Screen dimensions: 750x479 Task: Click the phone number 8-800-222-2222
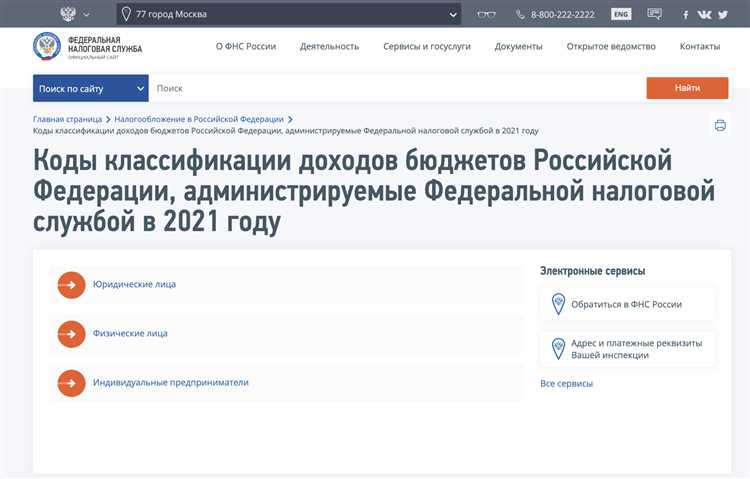point(562,14)
